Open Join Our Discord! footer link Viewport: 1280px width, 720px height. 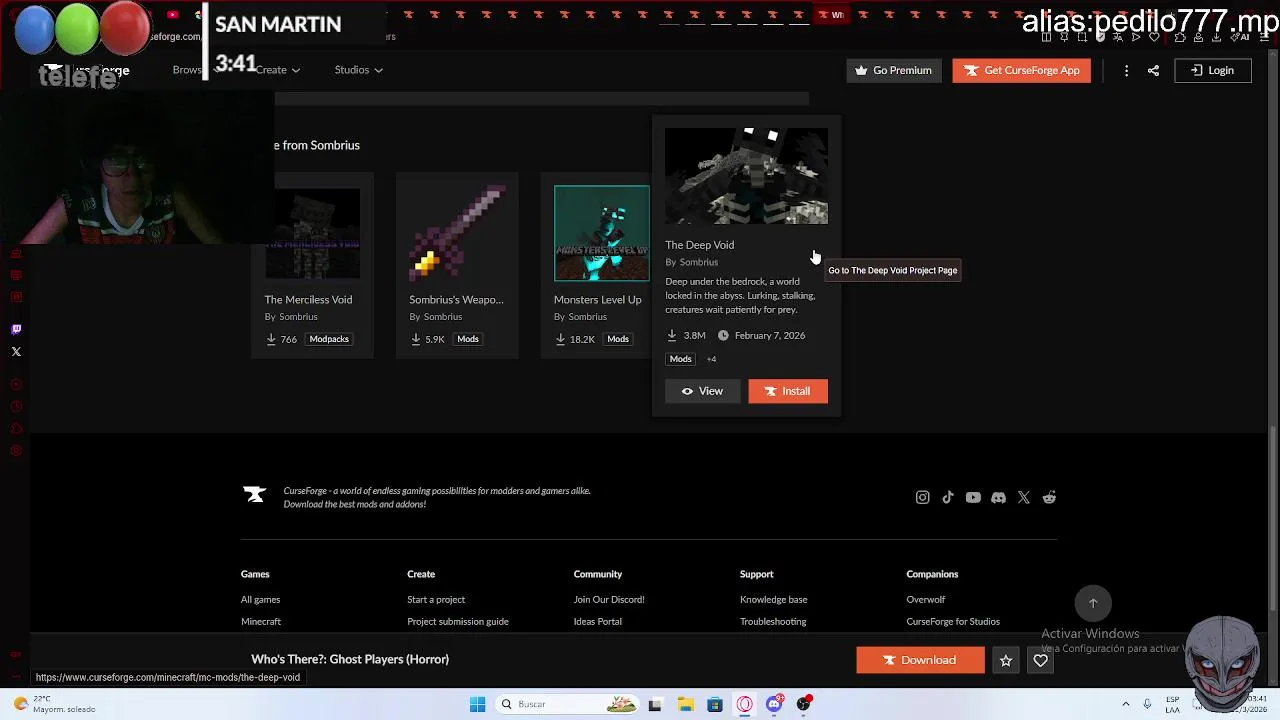pos(609,600)
